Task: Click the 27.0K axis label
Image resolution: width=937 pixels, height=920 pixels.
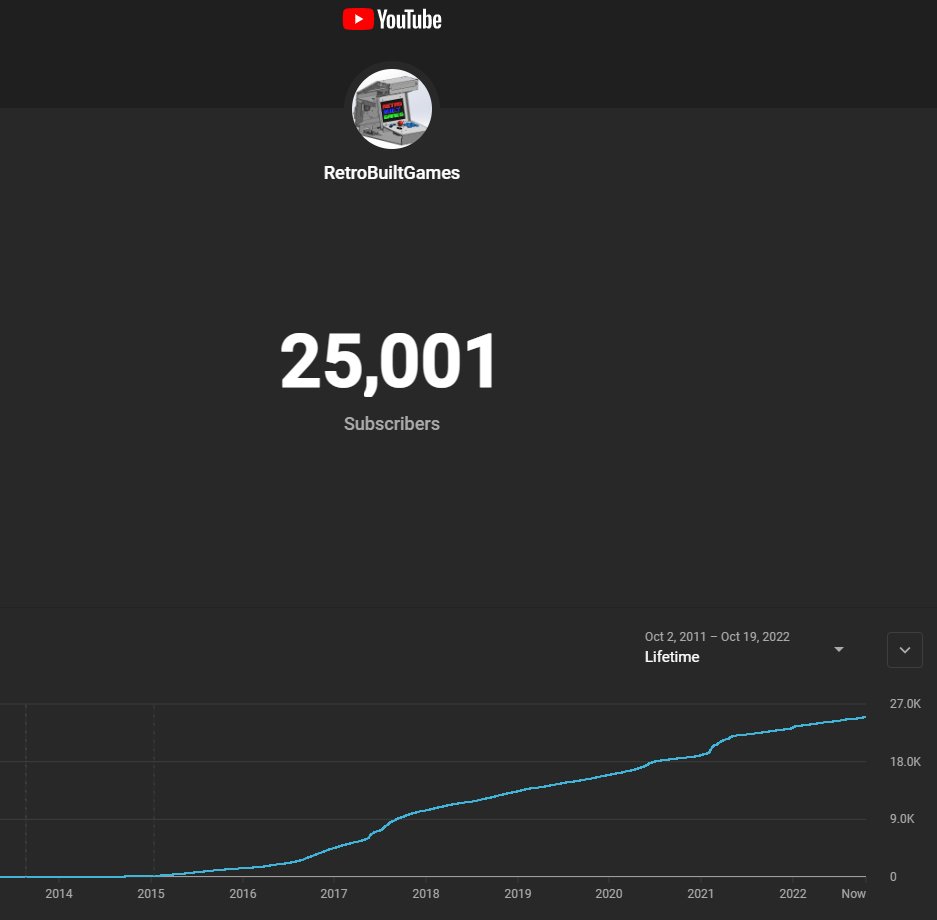Action: [x=905, y=704]
